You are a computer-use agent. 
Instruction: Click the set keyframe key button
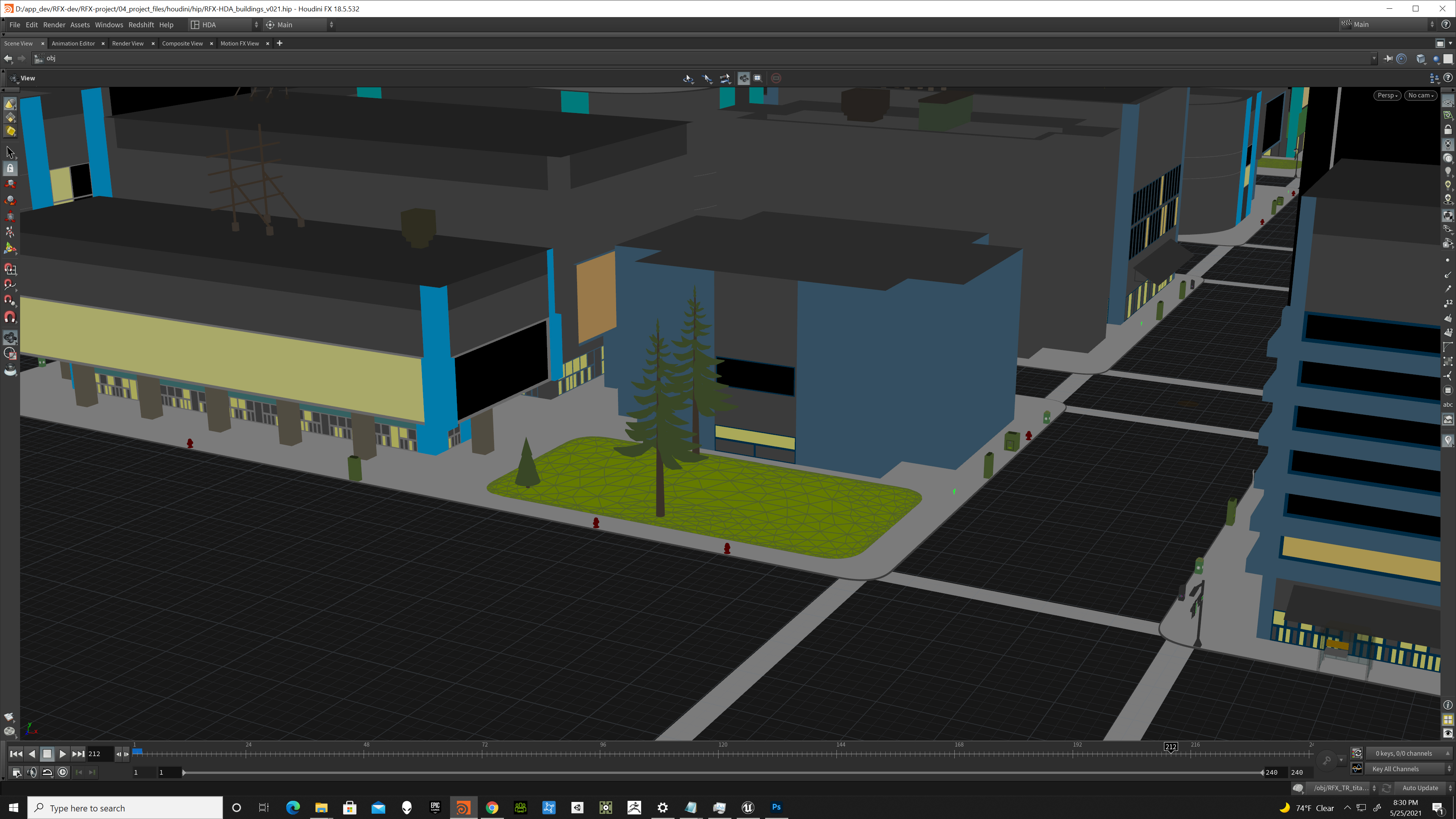(1327, 760)
